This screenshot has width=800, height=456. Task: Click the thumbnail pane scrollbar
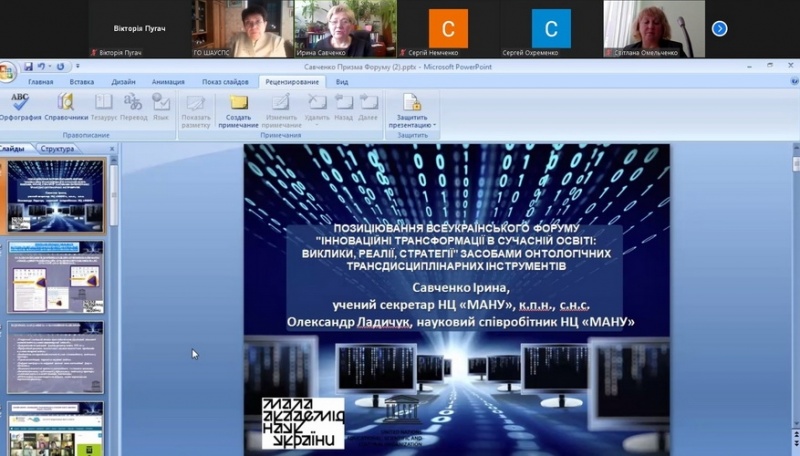[114, 194]
